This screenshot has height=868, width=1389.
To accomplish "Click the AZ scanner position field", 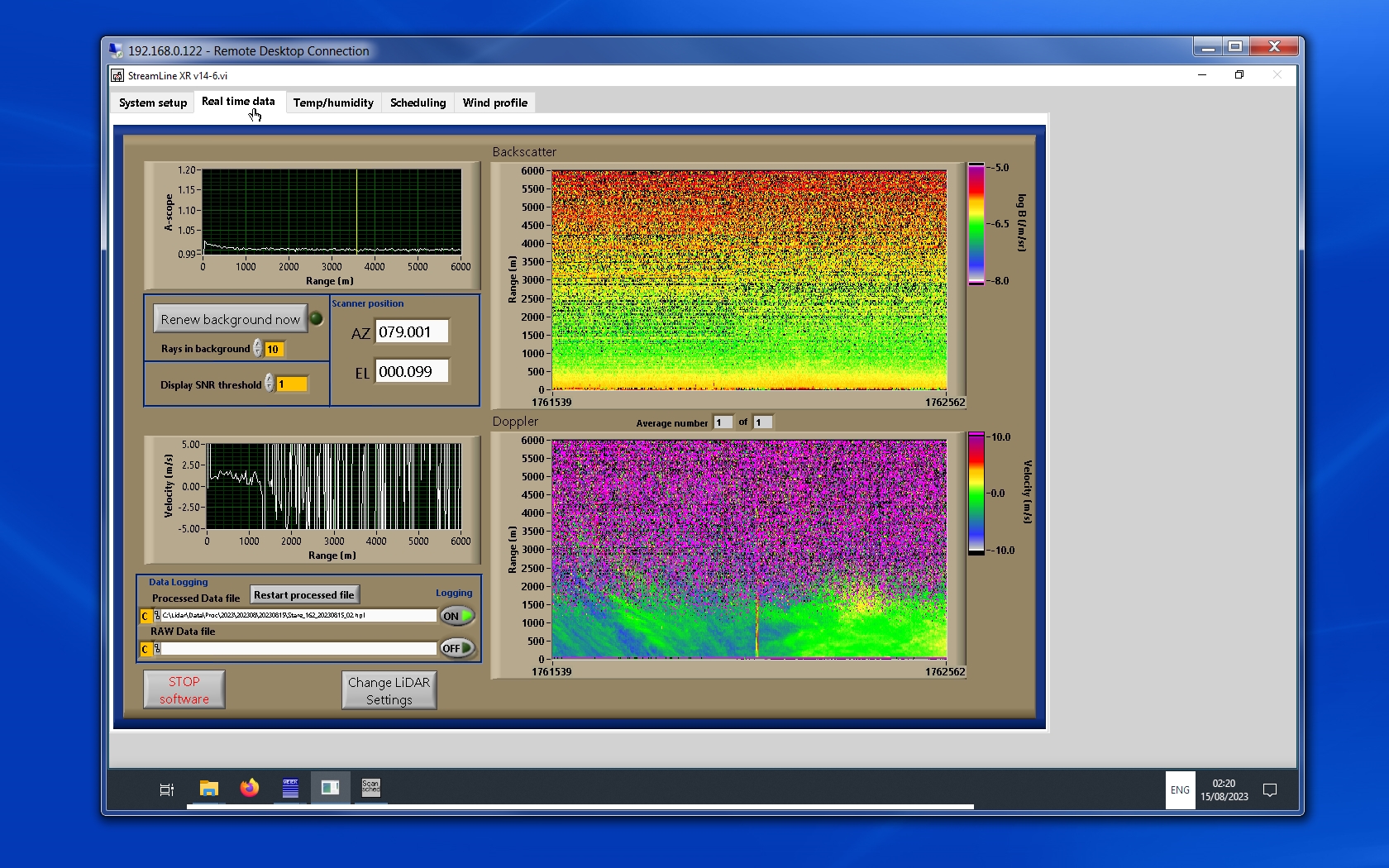I will pos(412,331).
